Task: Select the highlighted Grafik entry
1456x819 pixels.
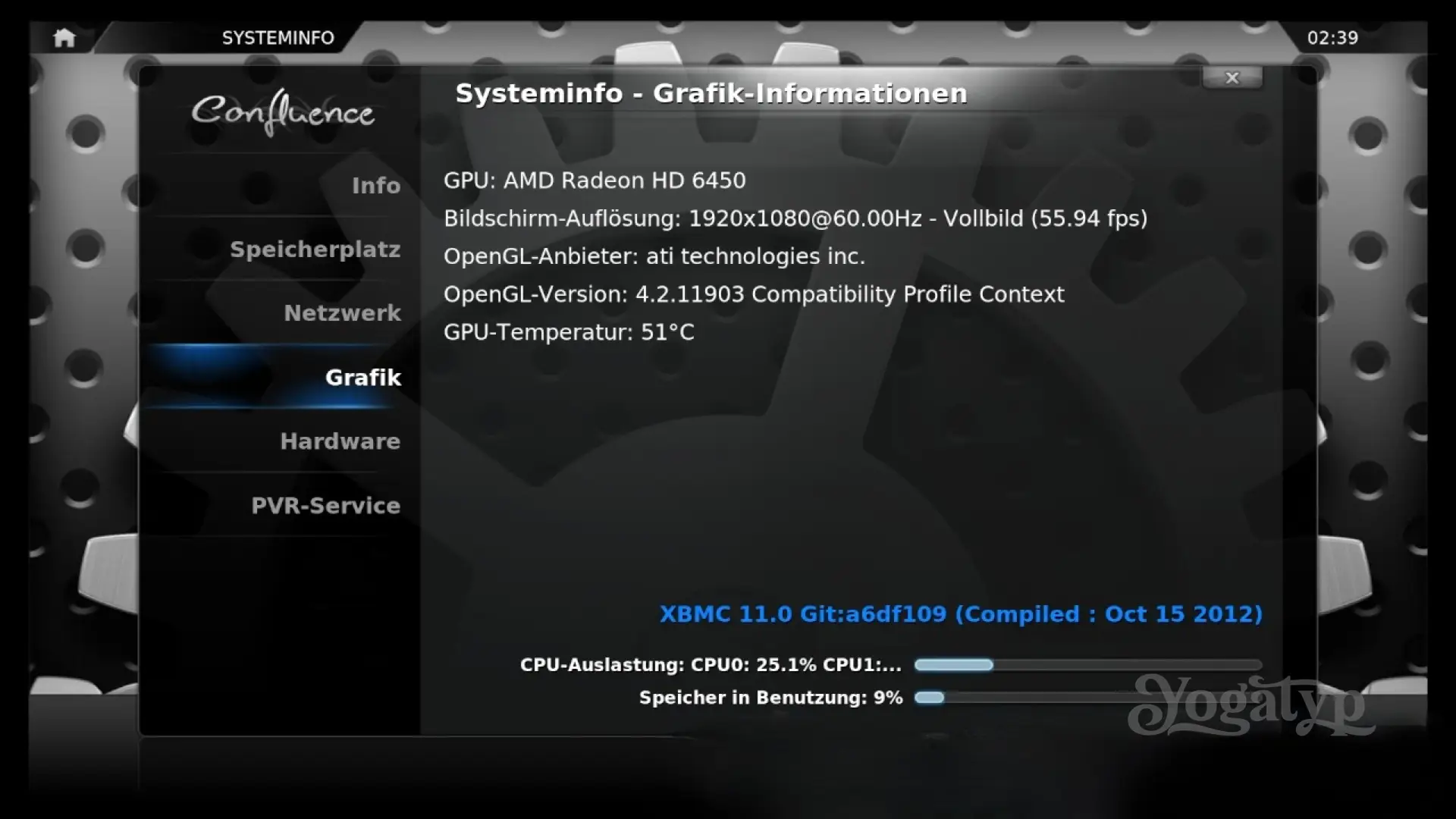Action: pos(362,378)
